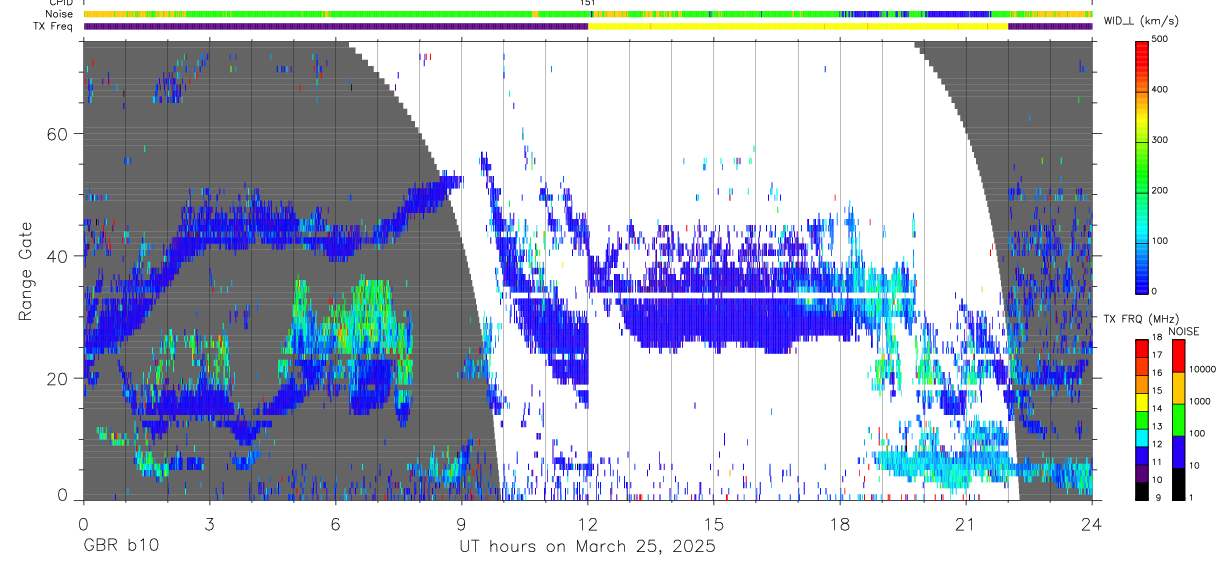Image resolution: width=1228 pixels, height=567 pixels.
Task: Click Range Gate tick label '20'
Action: 58,379
